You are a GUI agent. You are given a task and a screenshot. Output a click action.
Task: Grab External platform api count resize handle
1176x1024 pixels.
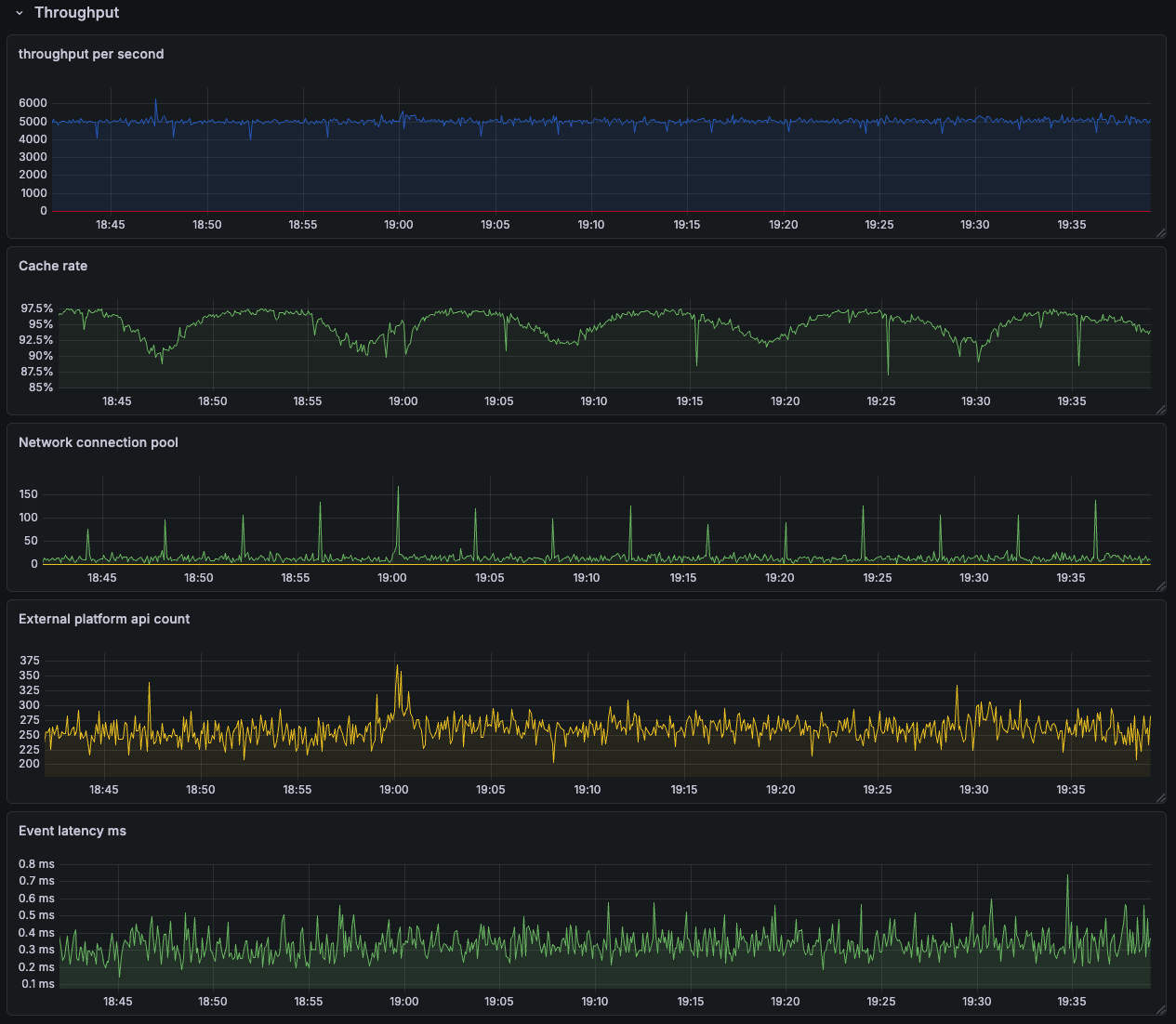pyautogui.click(x=1161, y=798)
